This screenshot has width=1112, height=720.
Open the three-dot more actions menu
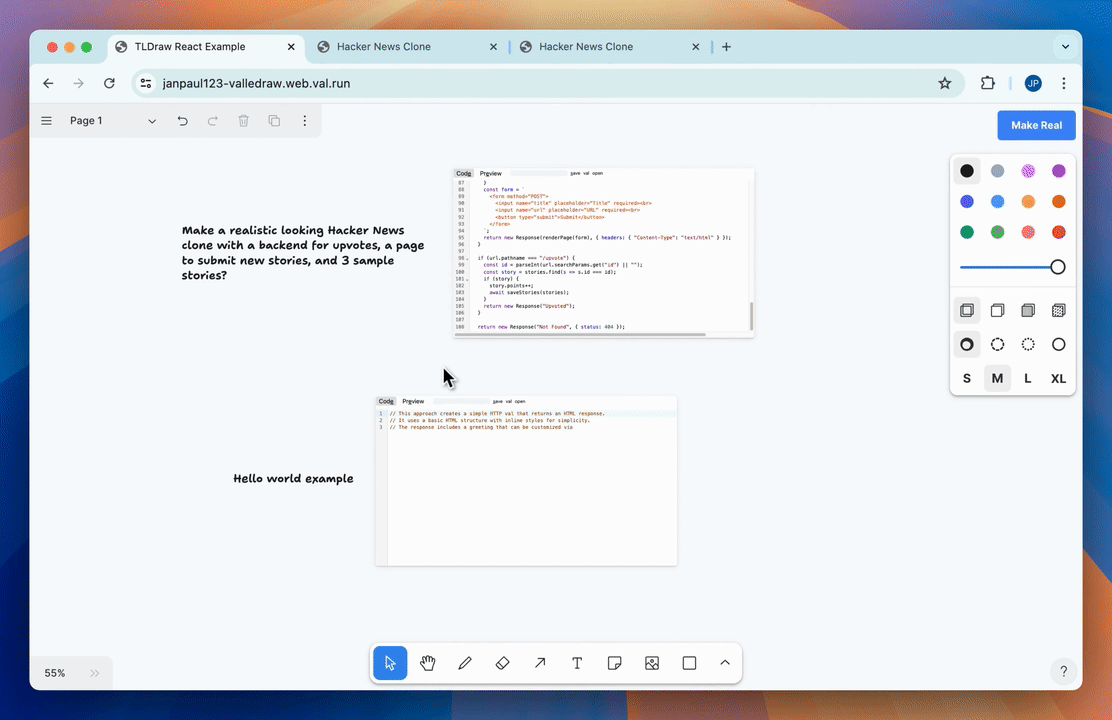tap(305, 121)
